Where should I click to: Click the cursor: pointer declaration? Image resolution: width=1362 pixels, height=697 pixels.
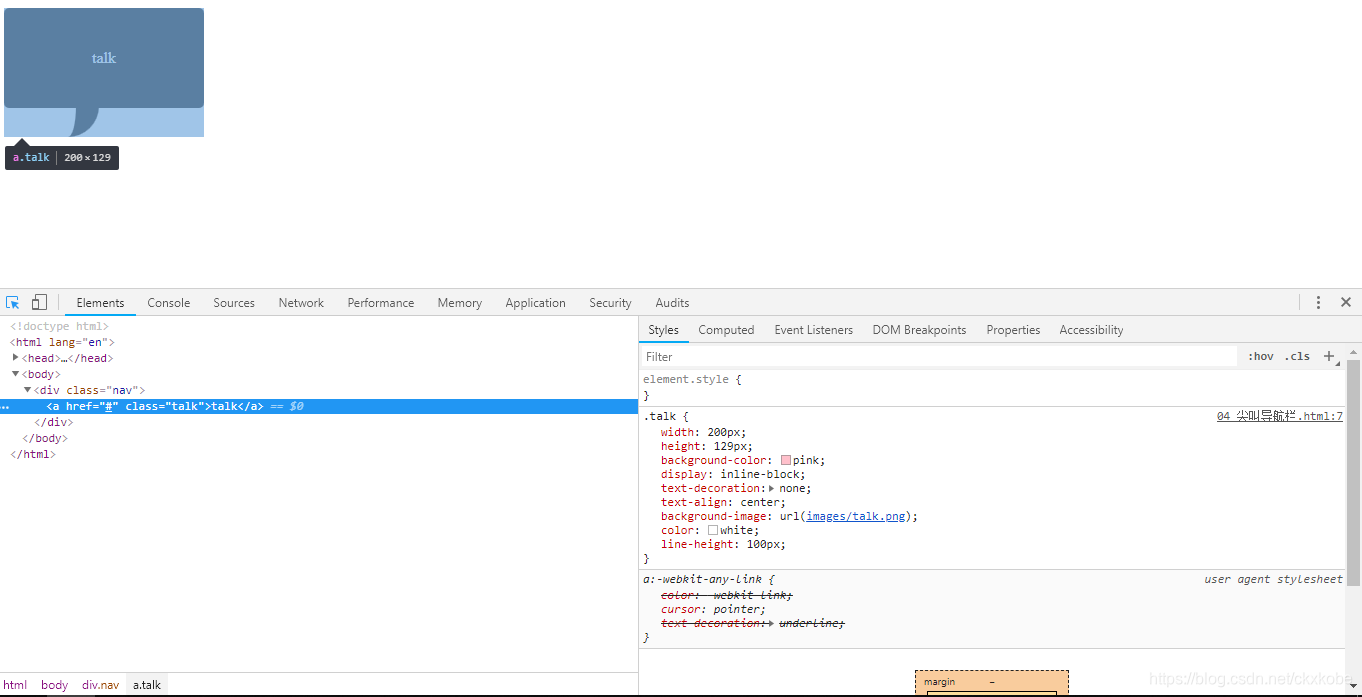coord(713,609)
